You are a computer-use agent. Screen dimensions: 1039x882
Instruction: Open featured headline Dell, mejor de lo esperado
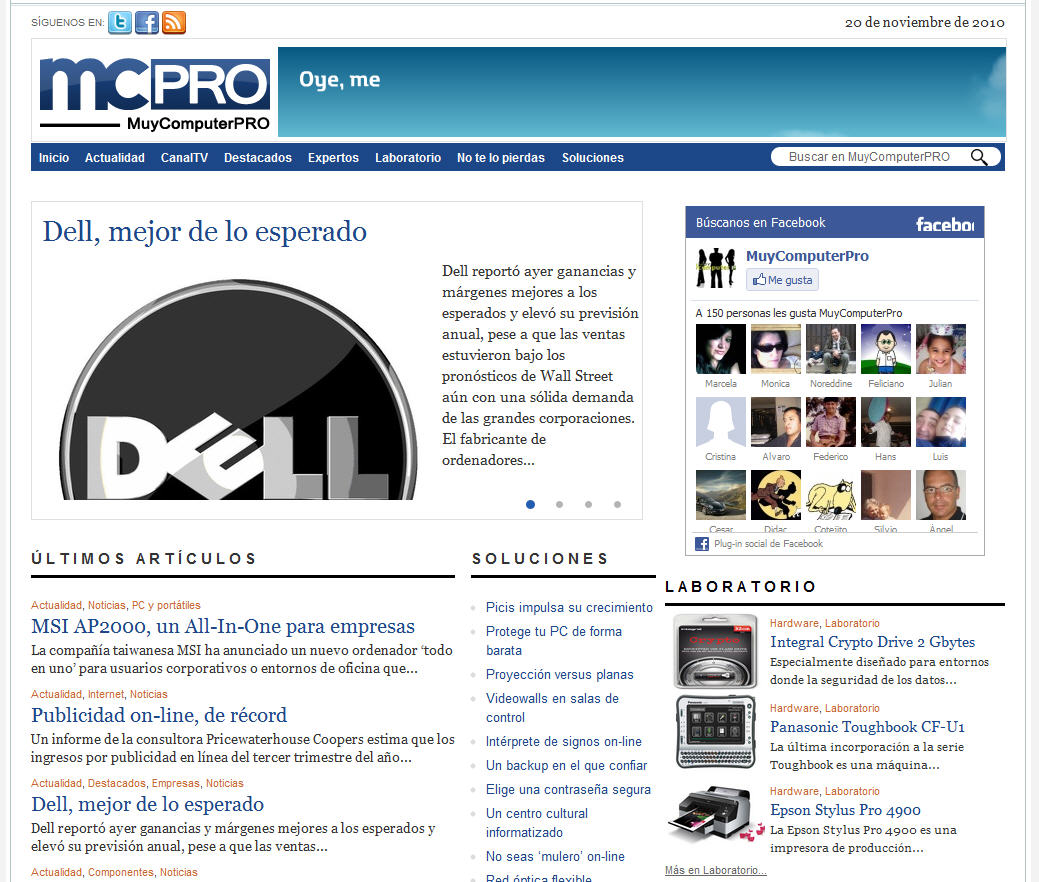(x=205, y=232)
